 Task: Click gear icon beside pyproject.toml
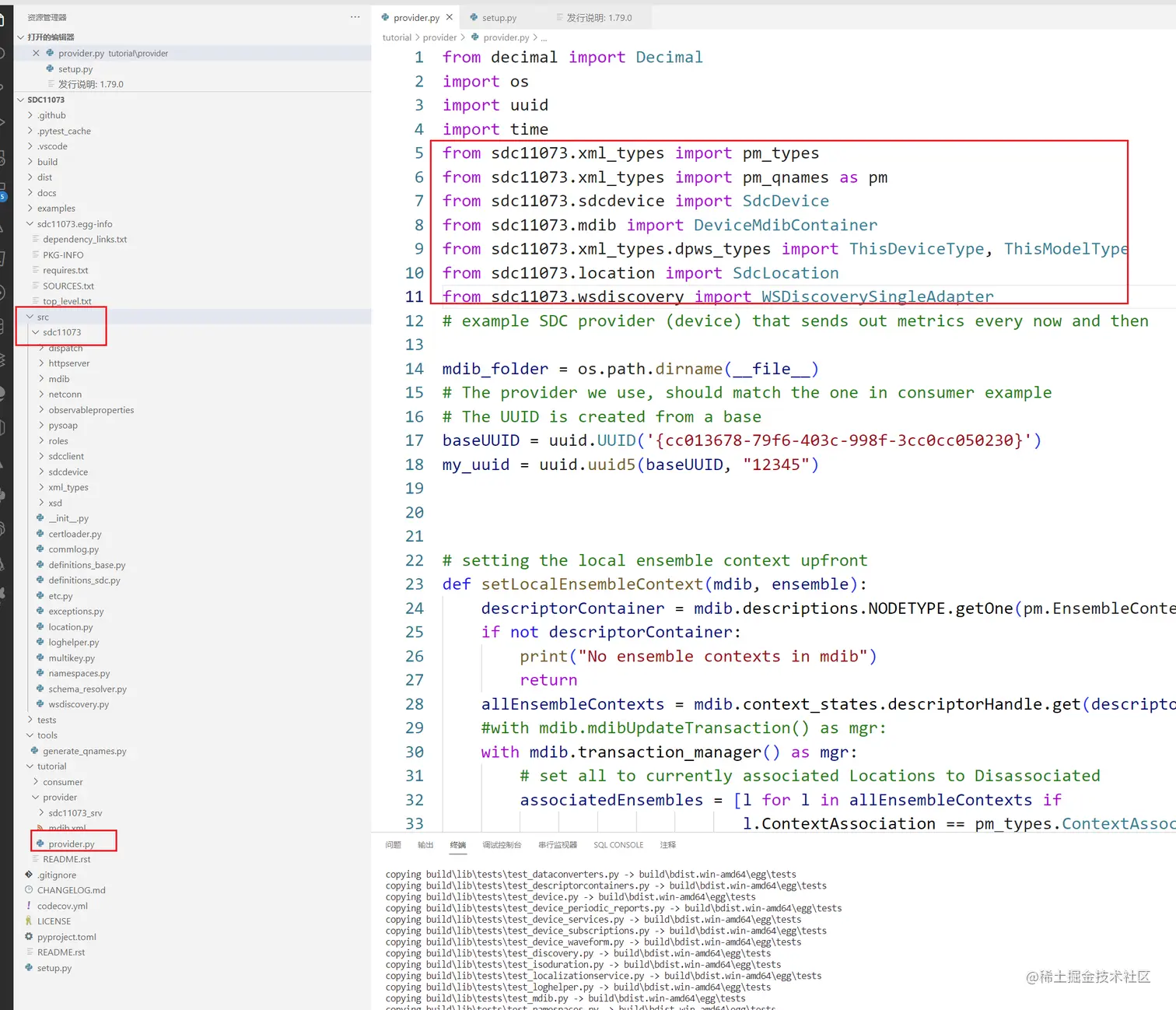click(29, 937)
